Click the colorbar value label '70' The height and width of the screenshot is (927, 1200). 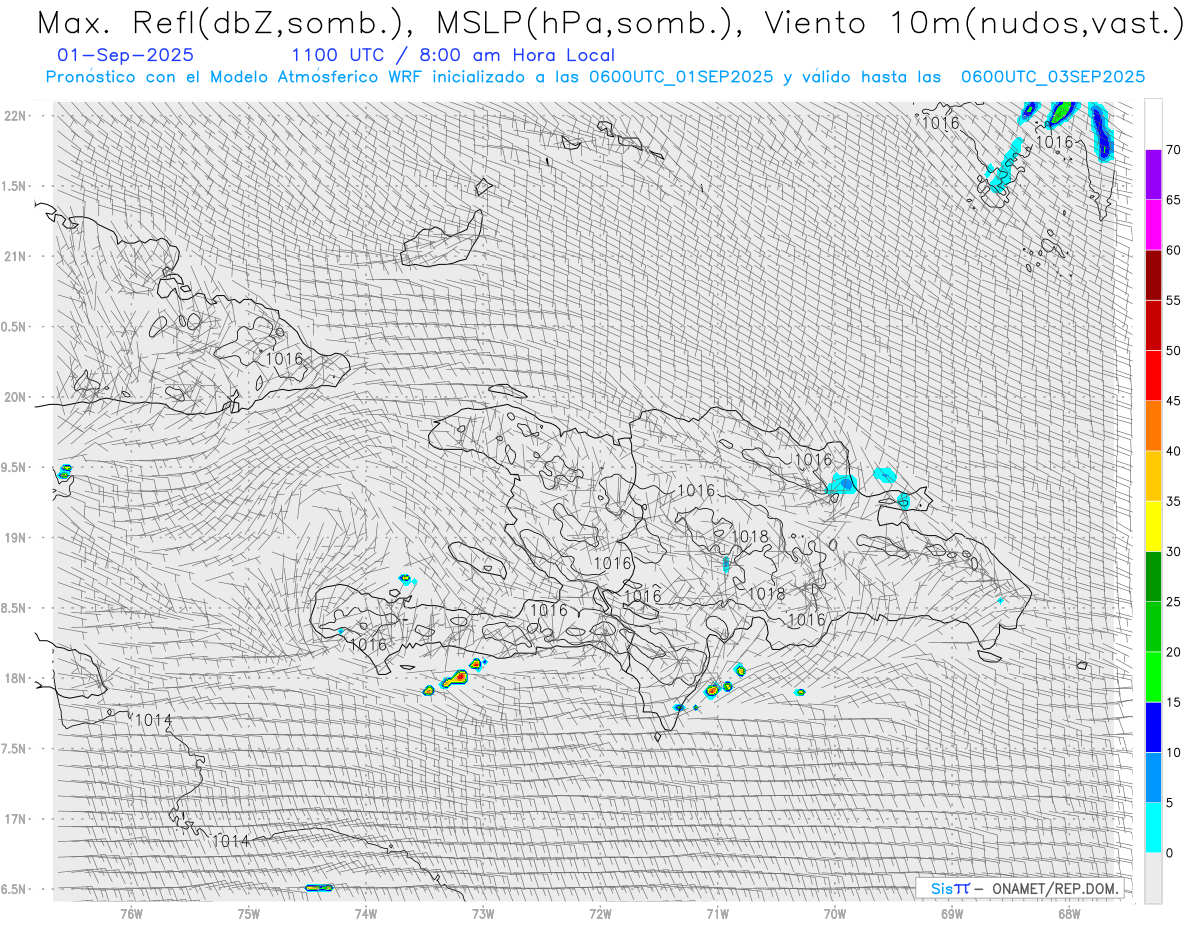click(1173, 150)
